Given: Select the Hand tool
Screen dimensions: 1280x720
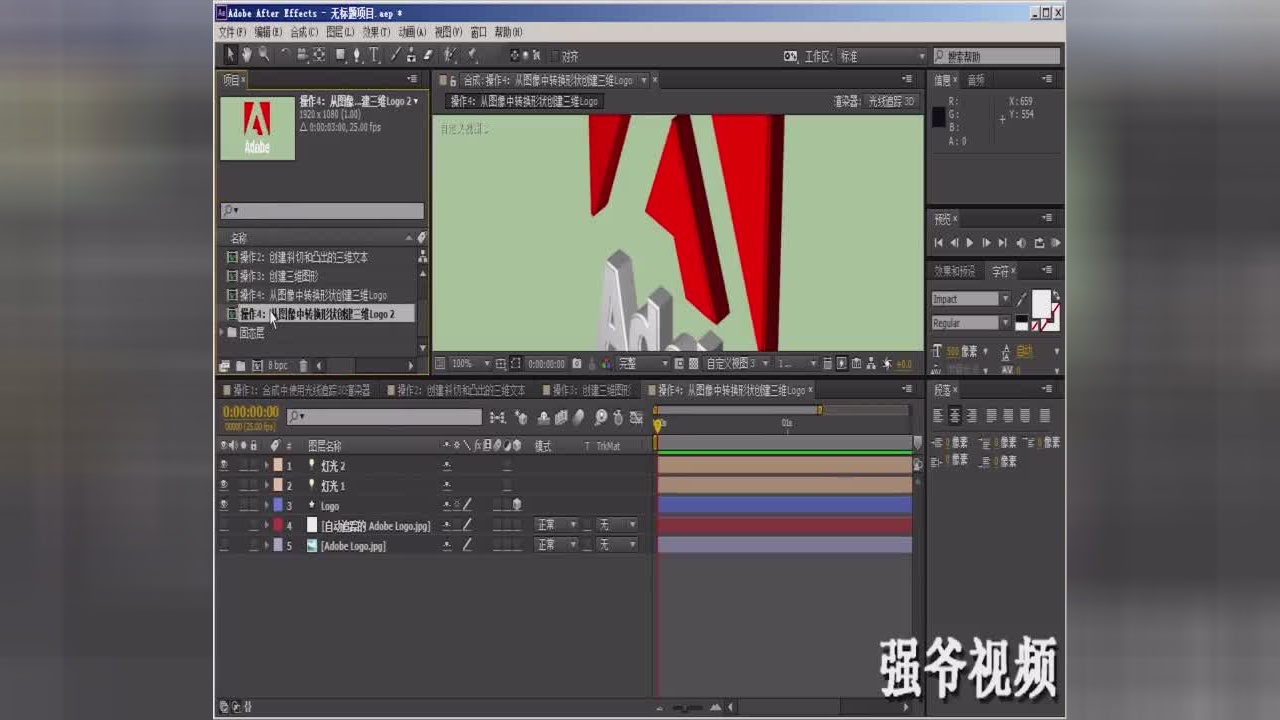Looking at the screenshot, I should [247, 55].
